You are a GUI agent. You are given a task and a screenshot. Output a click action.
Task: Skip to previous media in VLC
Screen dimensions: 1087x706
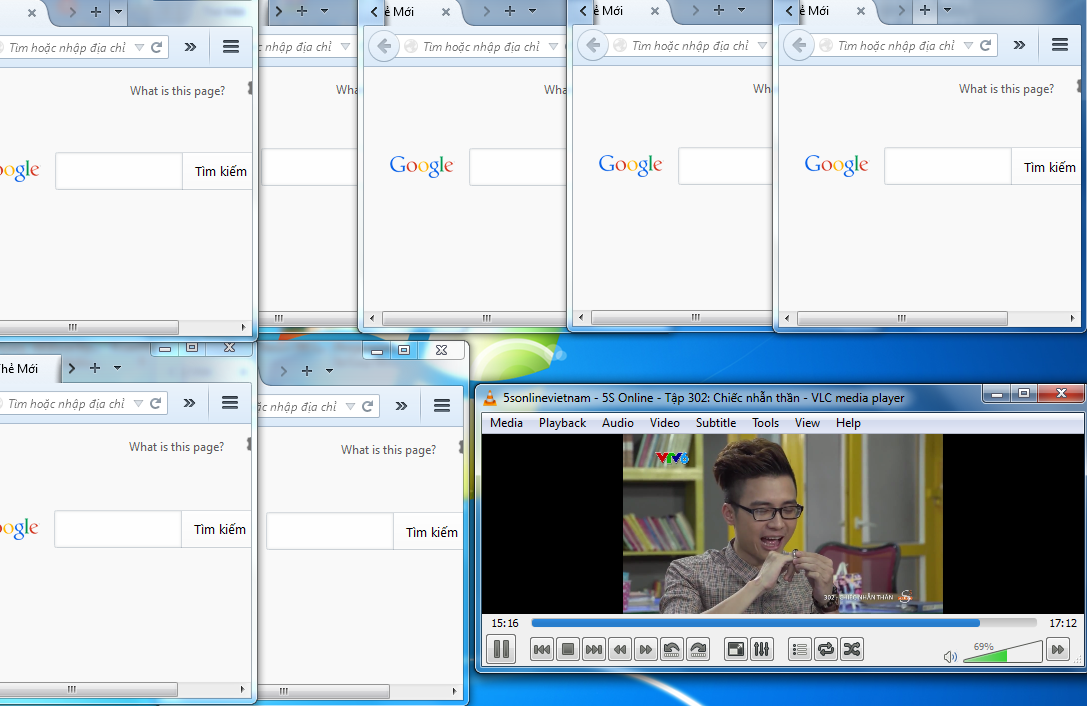click(x=542, y=649)
